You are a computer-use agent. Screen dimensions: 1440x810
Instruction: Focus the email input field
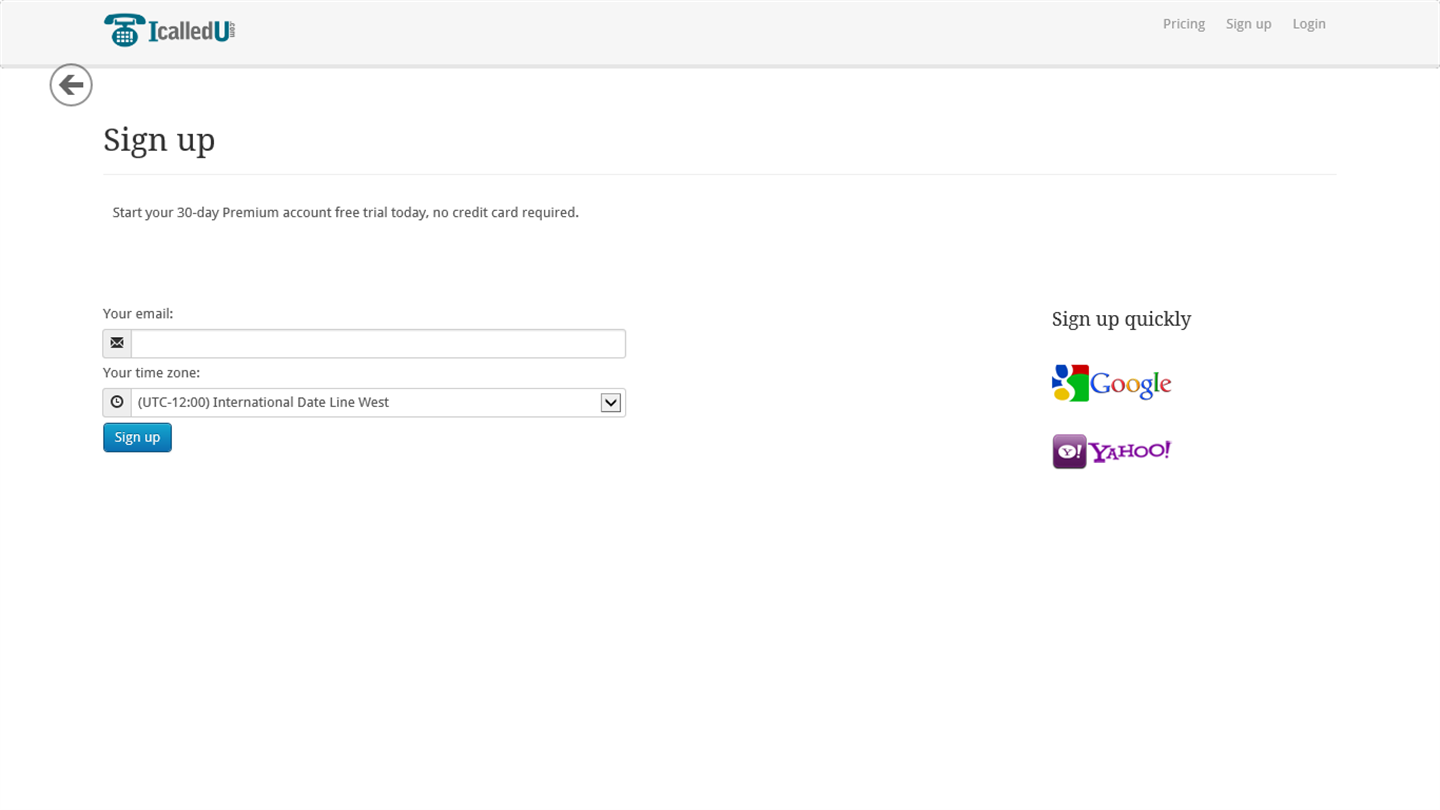point(378,343)
